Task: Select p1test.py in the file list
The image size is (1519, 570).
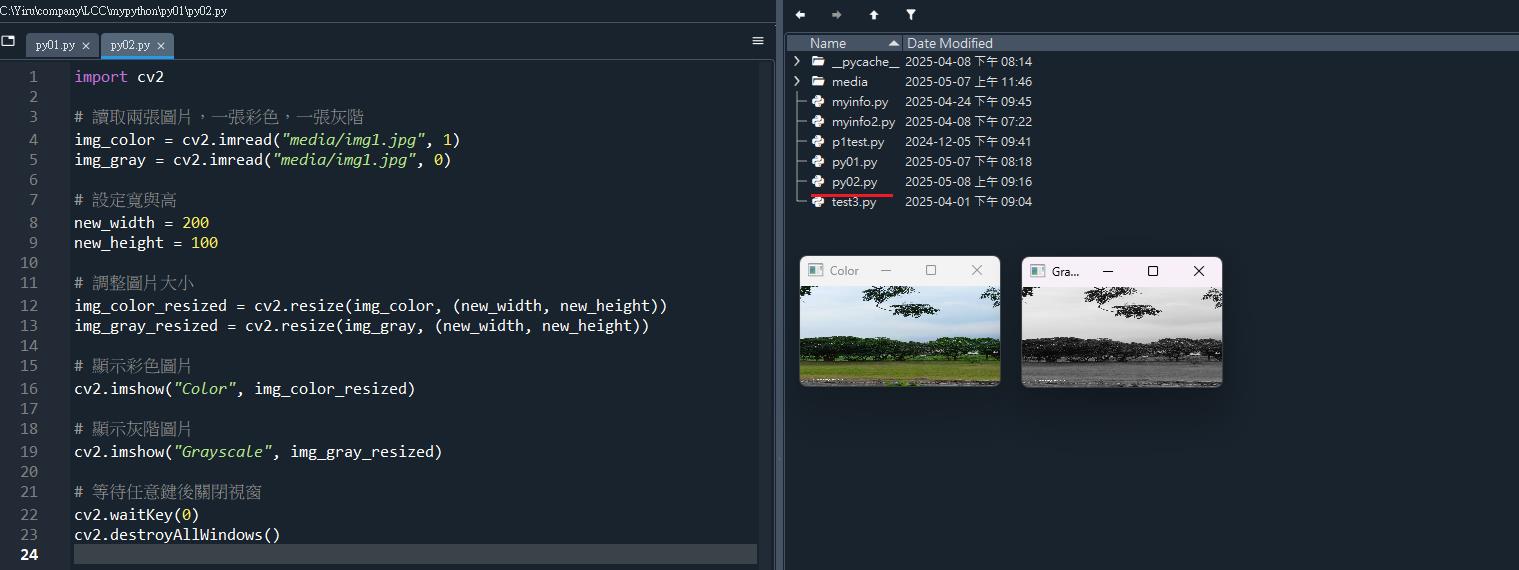Action: pos(857,141)
